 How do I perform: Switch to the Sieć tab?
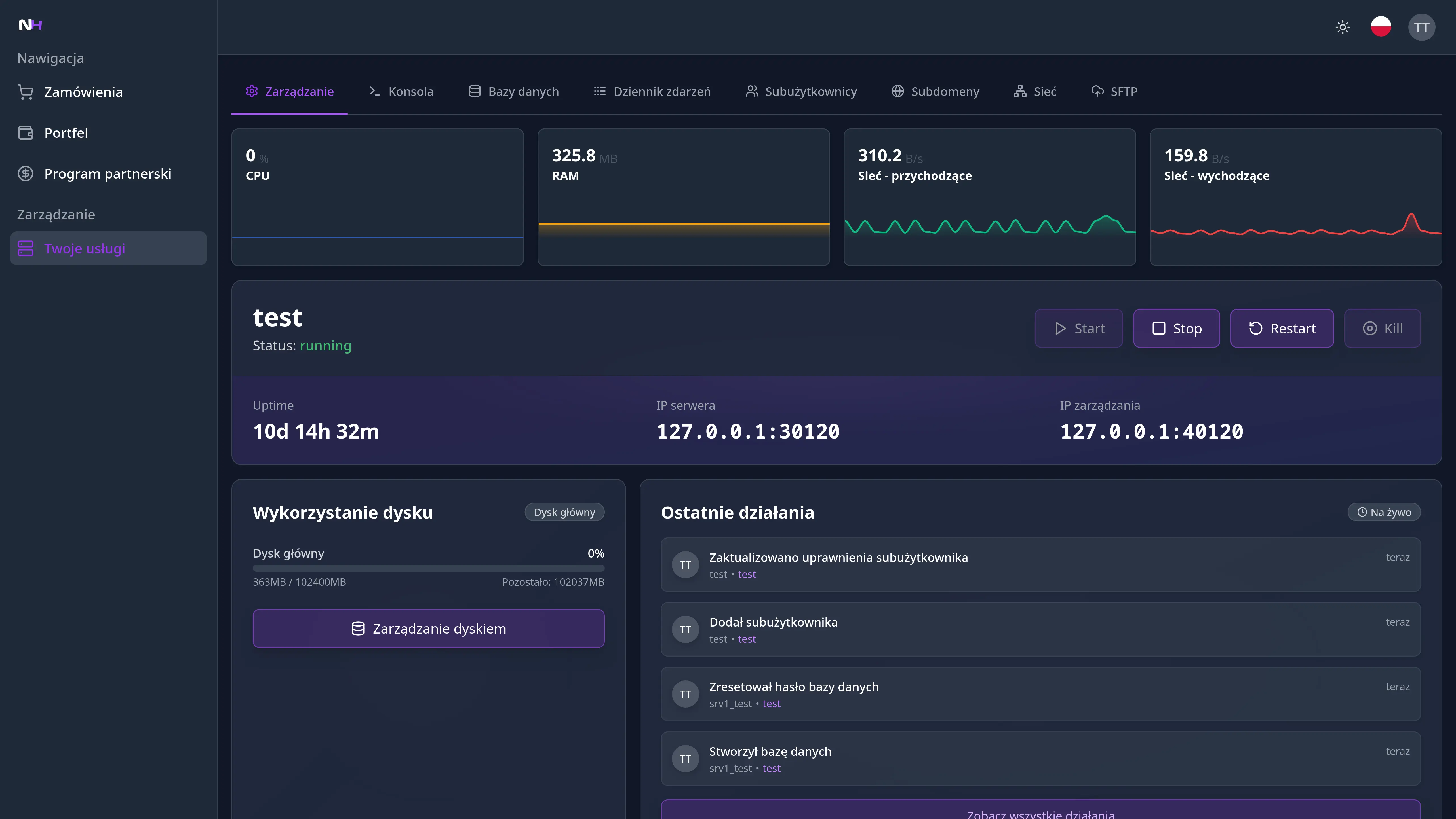pos(1034,92)
